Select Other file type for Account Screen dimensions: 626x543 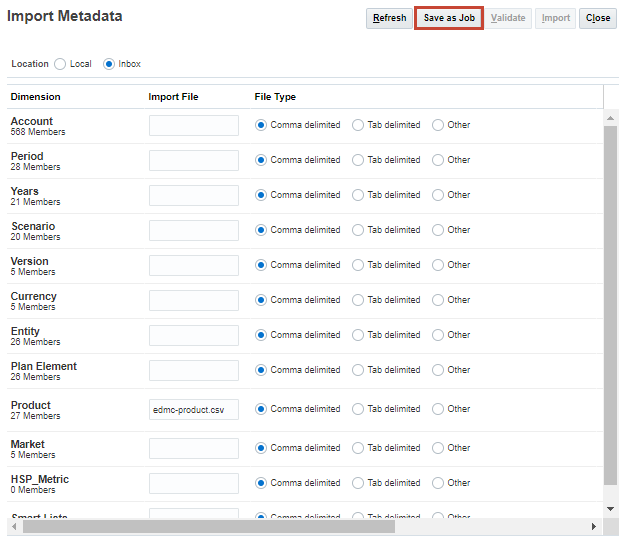pos(438,125)
